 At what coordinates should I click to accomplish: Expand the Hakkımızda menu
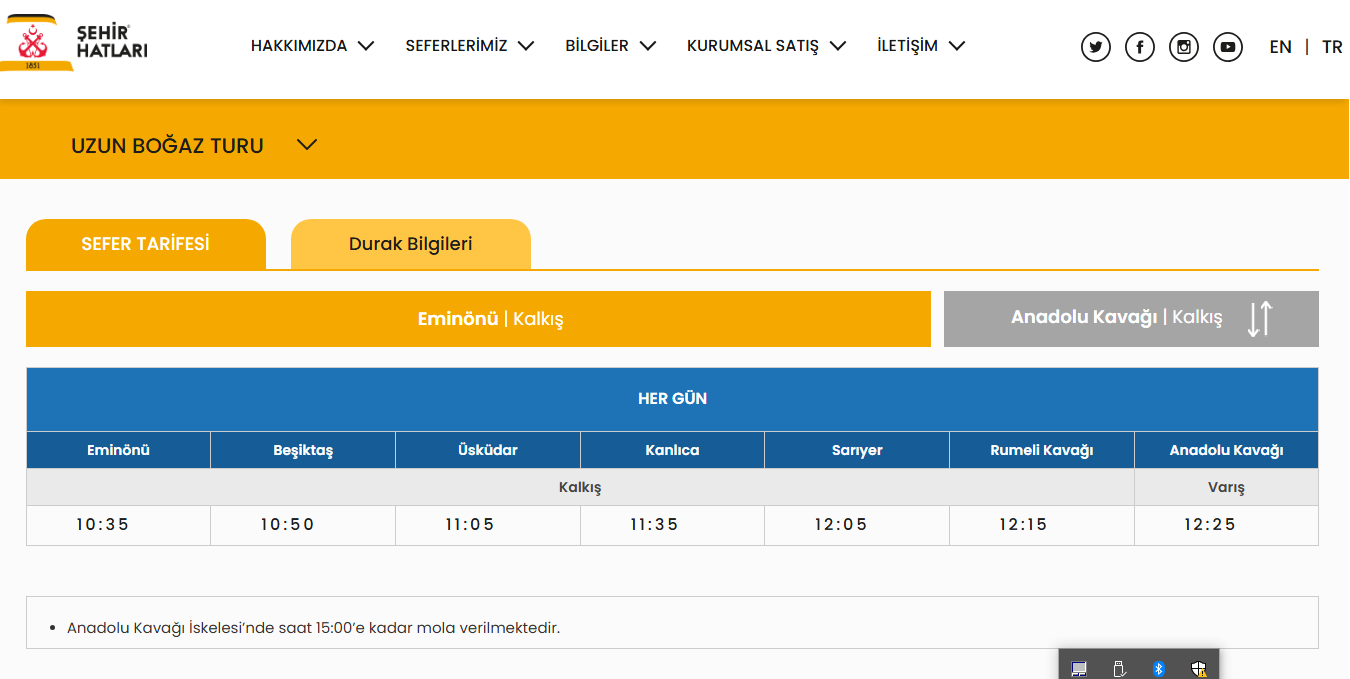312,46
